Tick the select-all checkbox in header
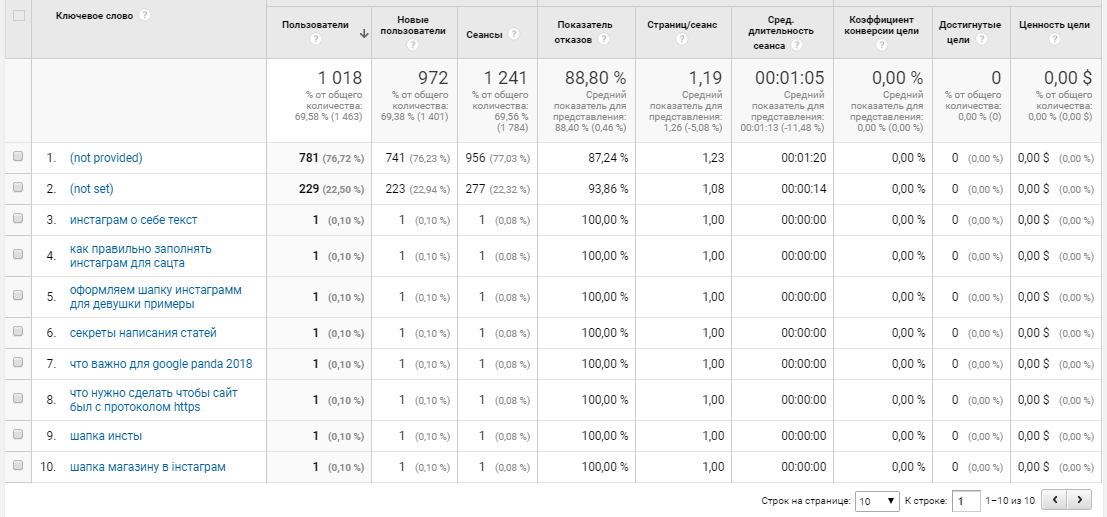Screen dimensions: 1107x517 18,16
